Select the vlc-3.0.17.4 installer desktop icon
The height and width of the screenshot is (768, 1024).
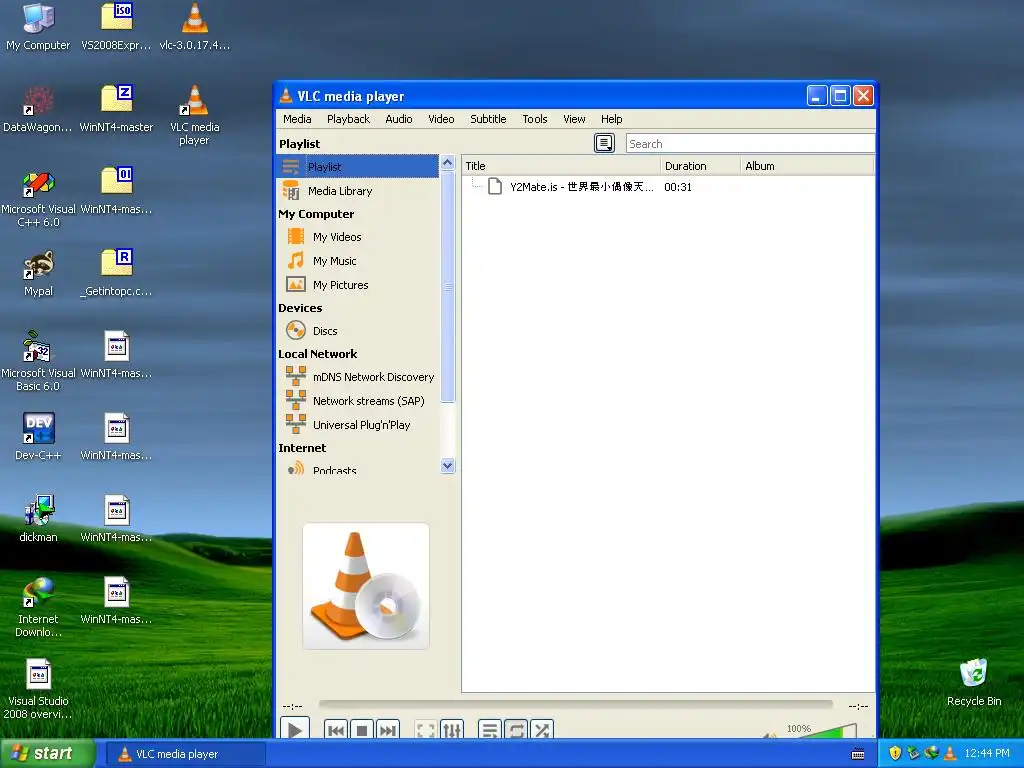[x=195, y=27]
